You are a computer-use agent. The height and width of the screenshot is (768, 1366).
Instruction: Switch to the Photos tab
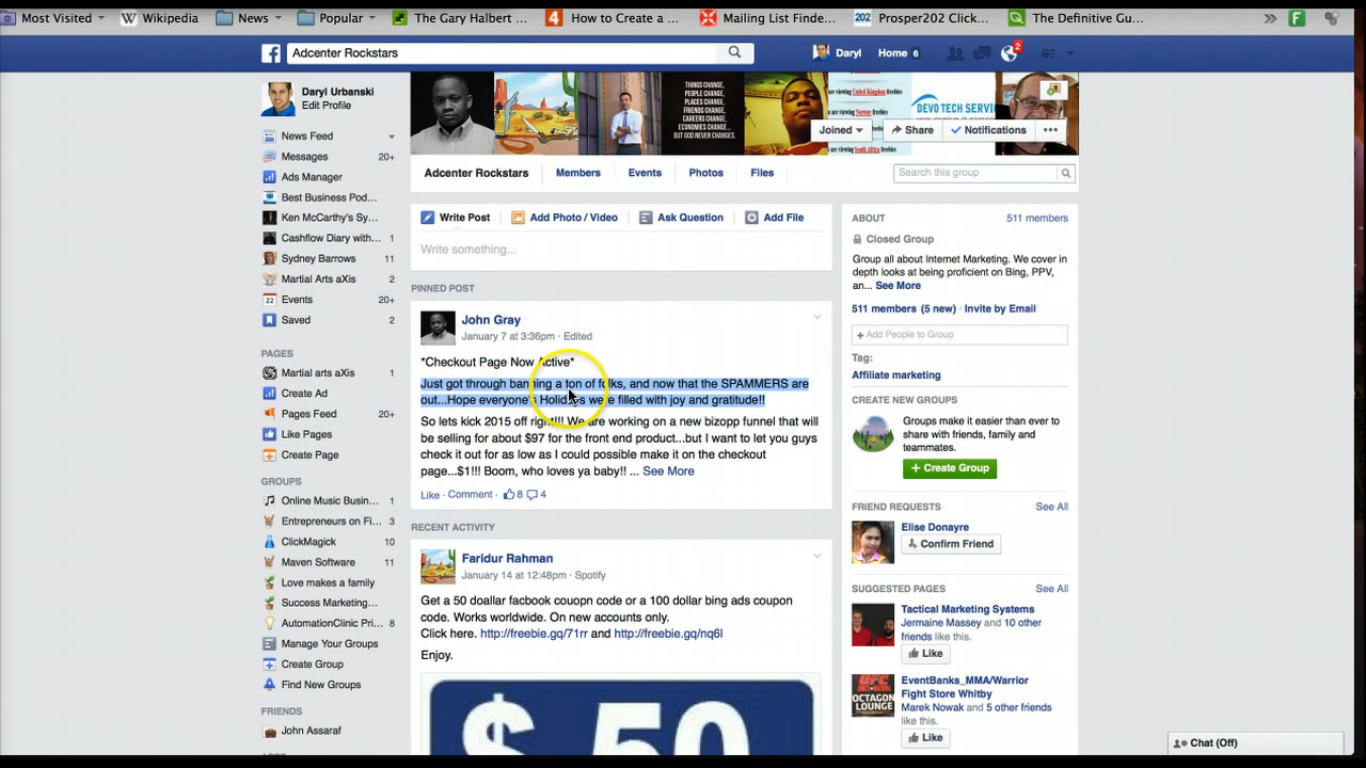[x=706, y=173]
